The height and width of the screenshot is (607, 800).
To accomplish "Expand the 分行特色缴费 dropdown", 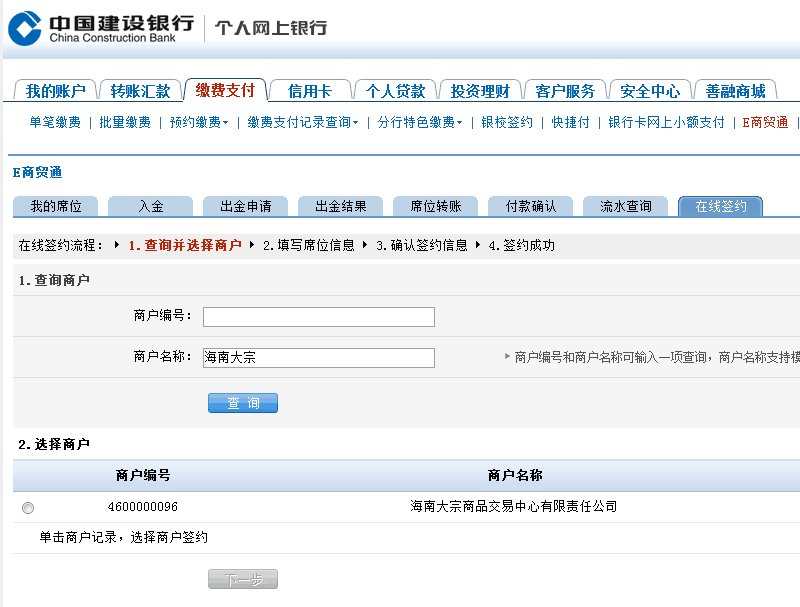I will click(x=419, y=122).
